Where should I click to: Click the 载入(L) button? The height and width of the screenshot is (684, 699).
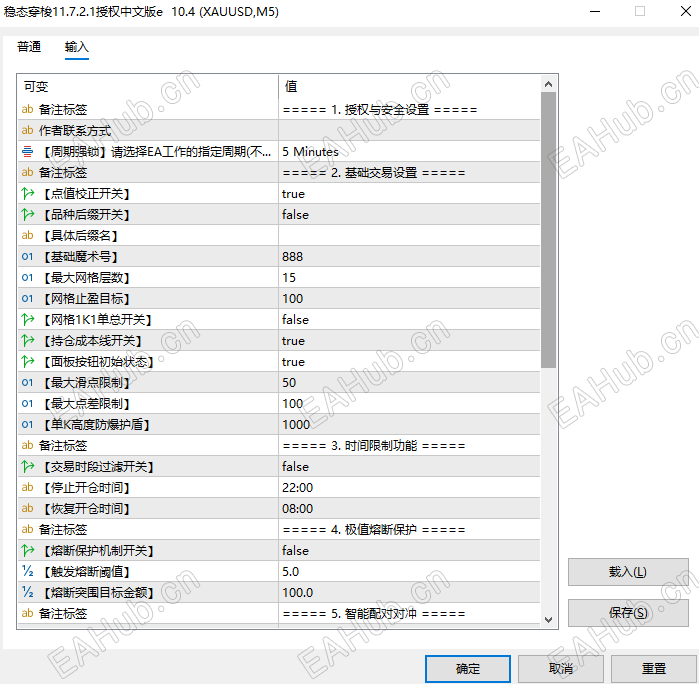pyautogui.click(x=628, y=572)
